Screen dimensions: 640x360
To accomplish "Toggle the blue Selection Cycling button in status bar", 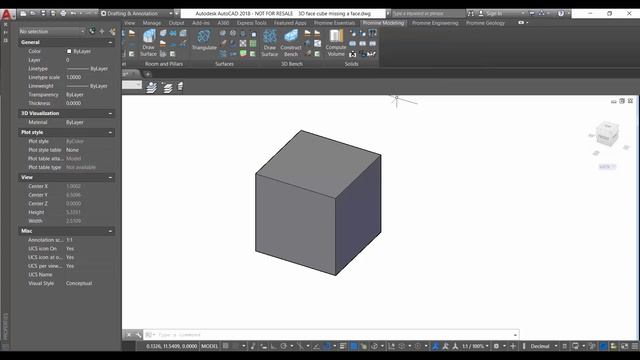I will (x=353, y=346).
